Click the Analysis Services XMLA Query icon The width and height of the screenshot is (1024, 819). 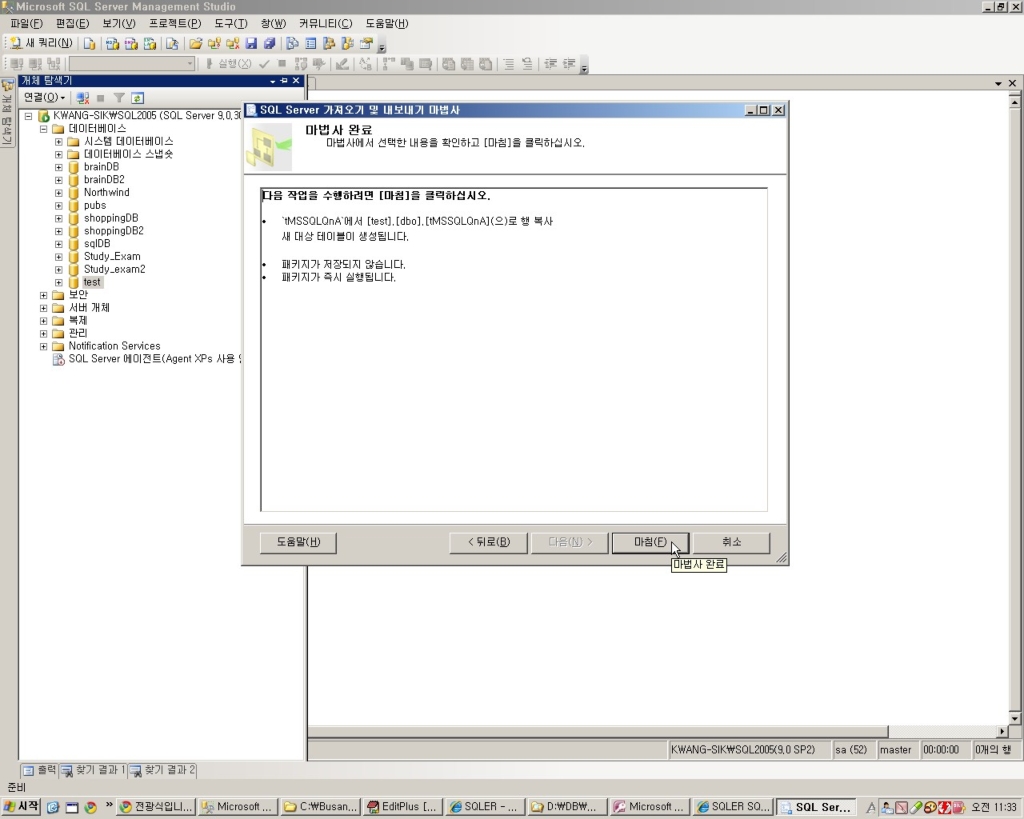point(150,44)
